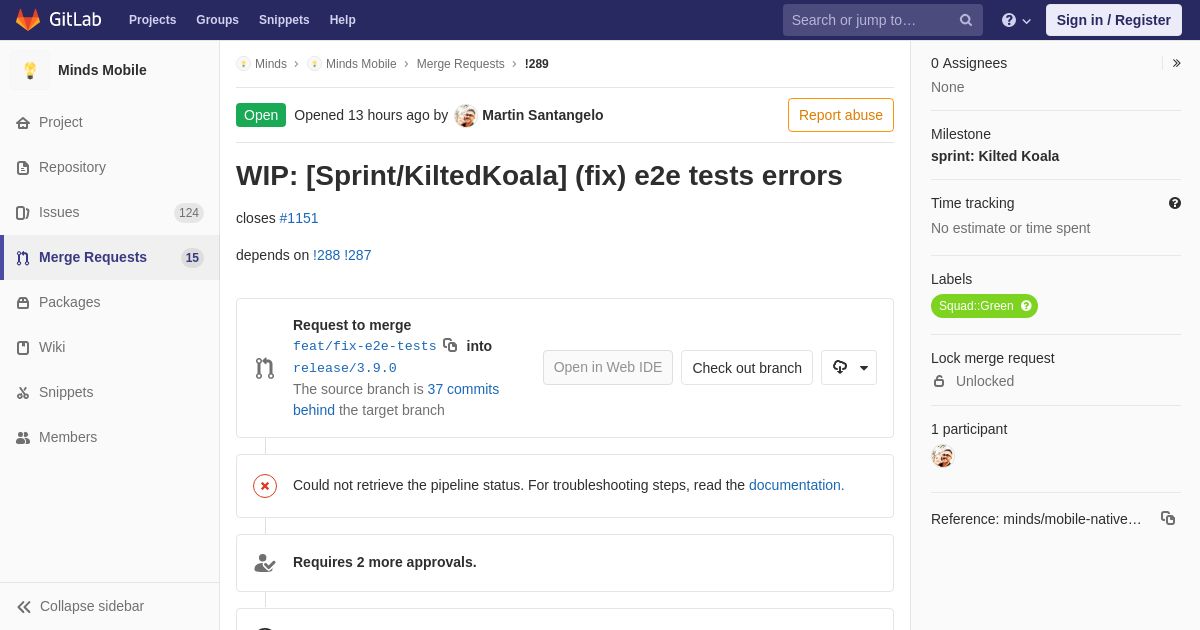Open Wiki in the sidebar

click(110, 347)
